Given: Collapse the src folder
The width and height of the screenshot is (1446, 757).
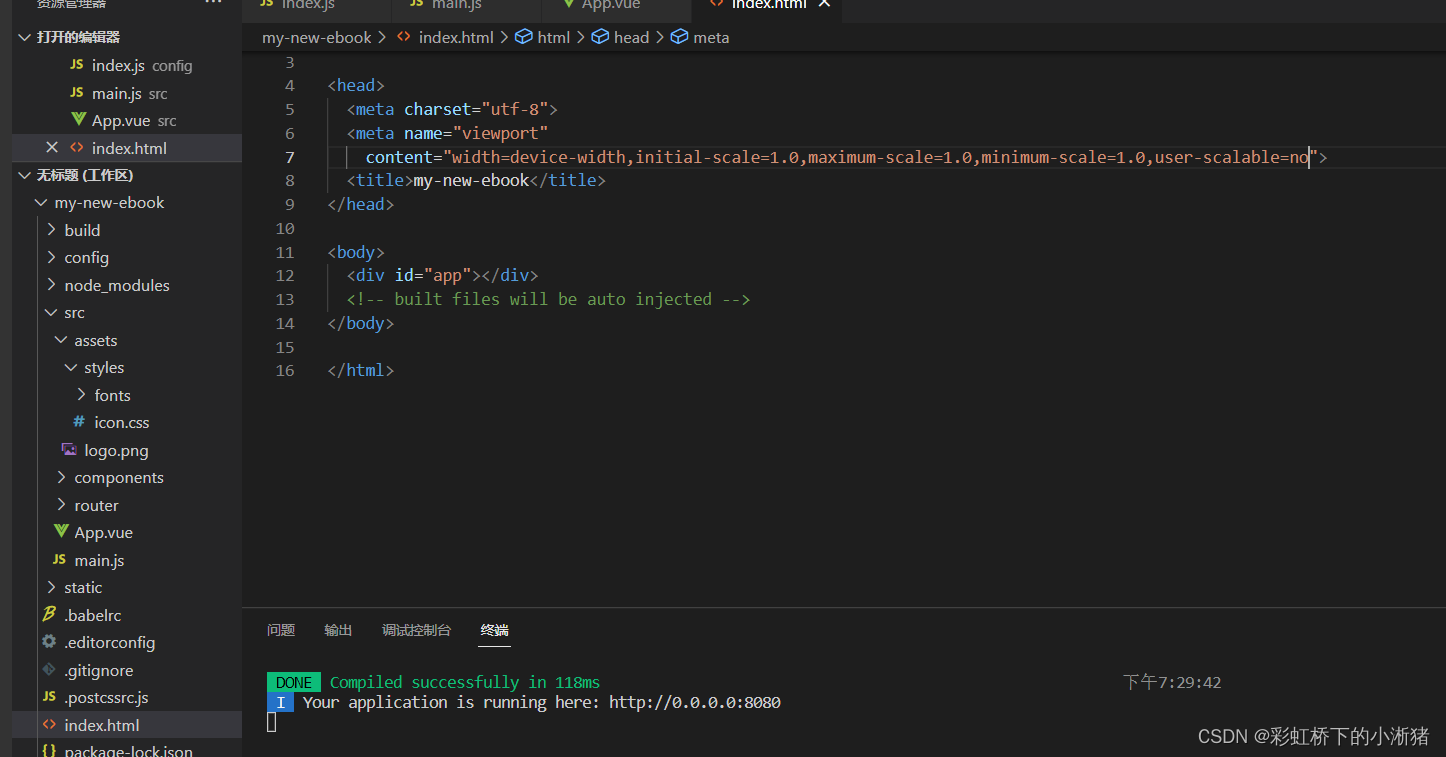Looking at the screenshot, I should pos(52,313).
